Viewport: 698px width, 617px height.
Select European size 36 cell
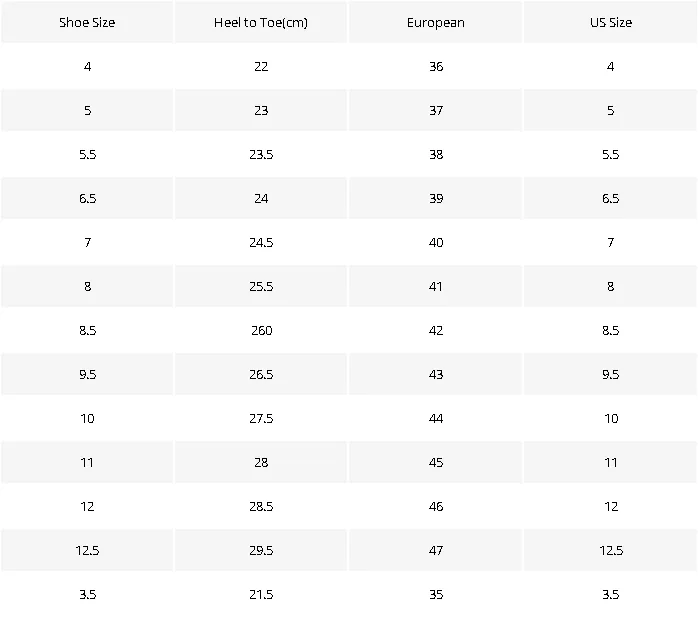click(436, 66)
